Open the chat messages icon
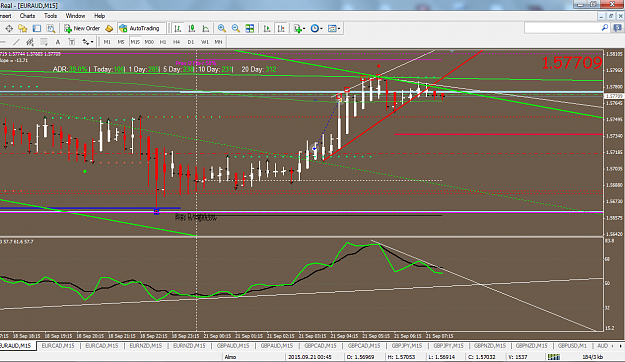This screenshot has width=625, height=362. (618, 28)
